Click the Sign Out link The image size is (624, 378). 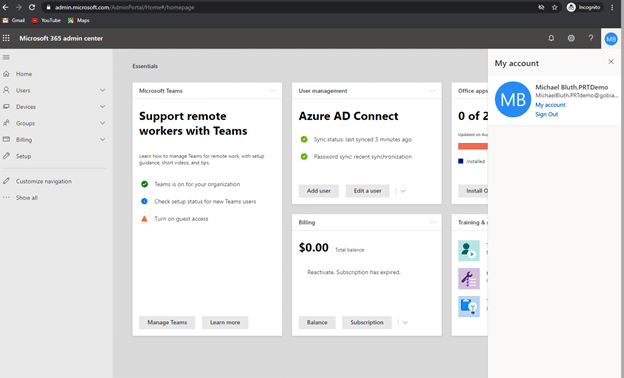coord(546,114)
